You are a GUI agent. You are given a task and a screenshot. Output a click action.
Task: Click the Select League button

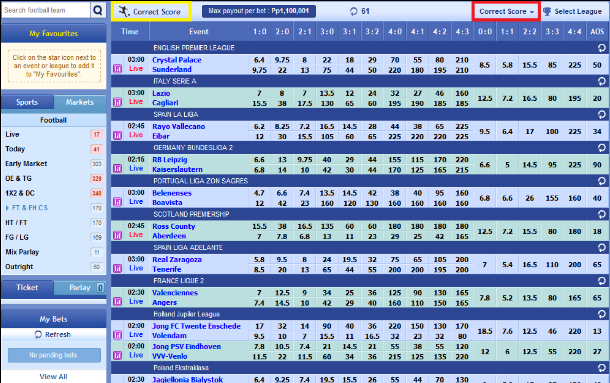[x=573, y=12]
